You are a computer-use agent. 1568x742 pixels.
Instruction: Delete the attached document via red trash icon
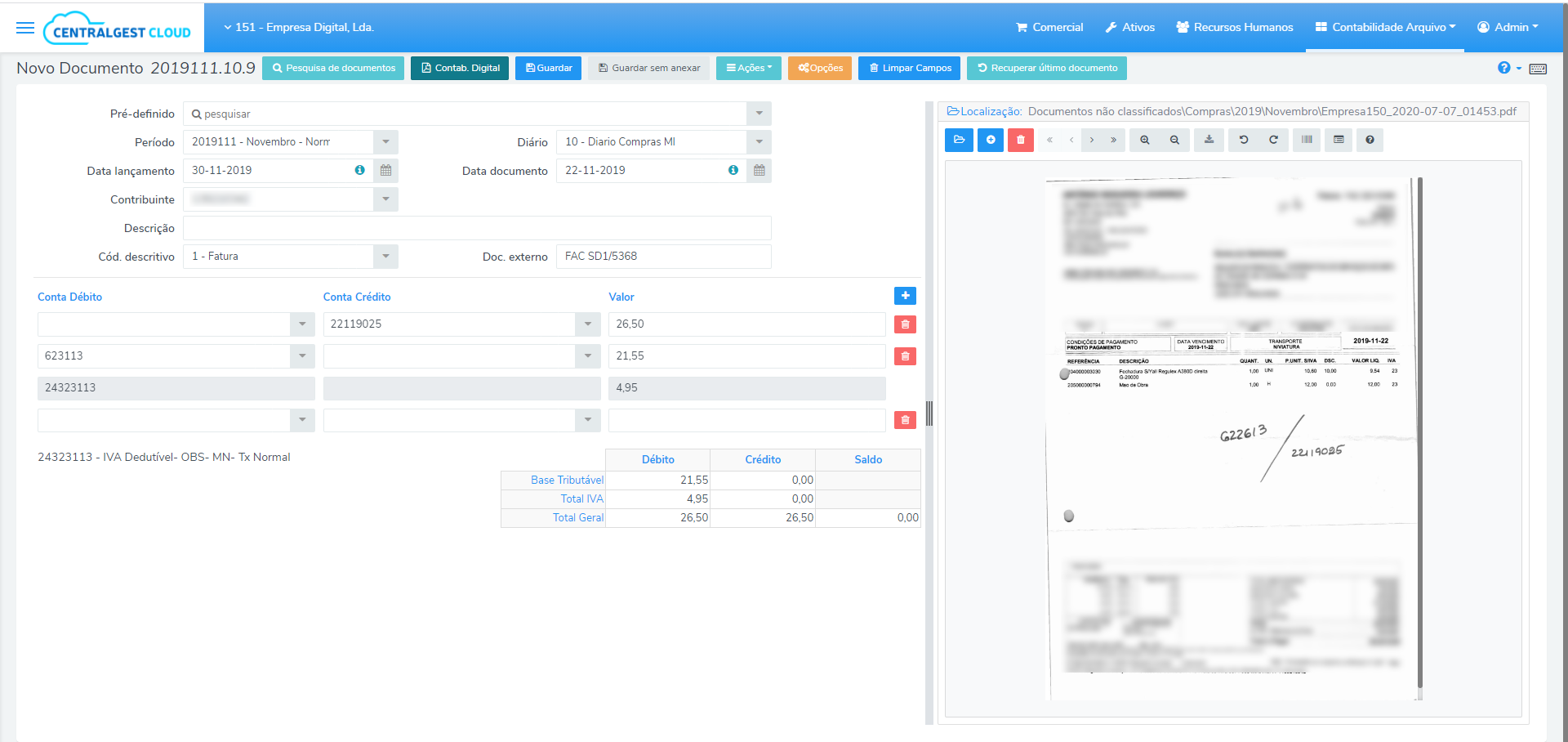pyautogui.click(x=1020, y=140)
